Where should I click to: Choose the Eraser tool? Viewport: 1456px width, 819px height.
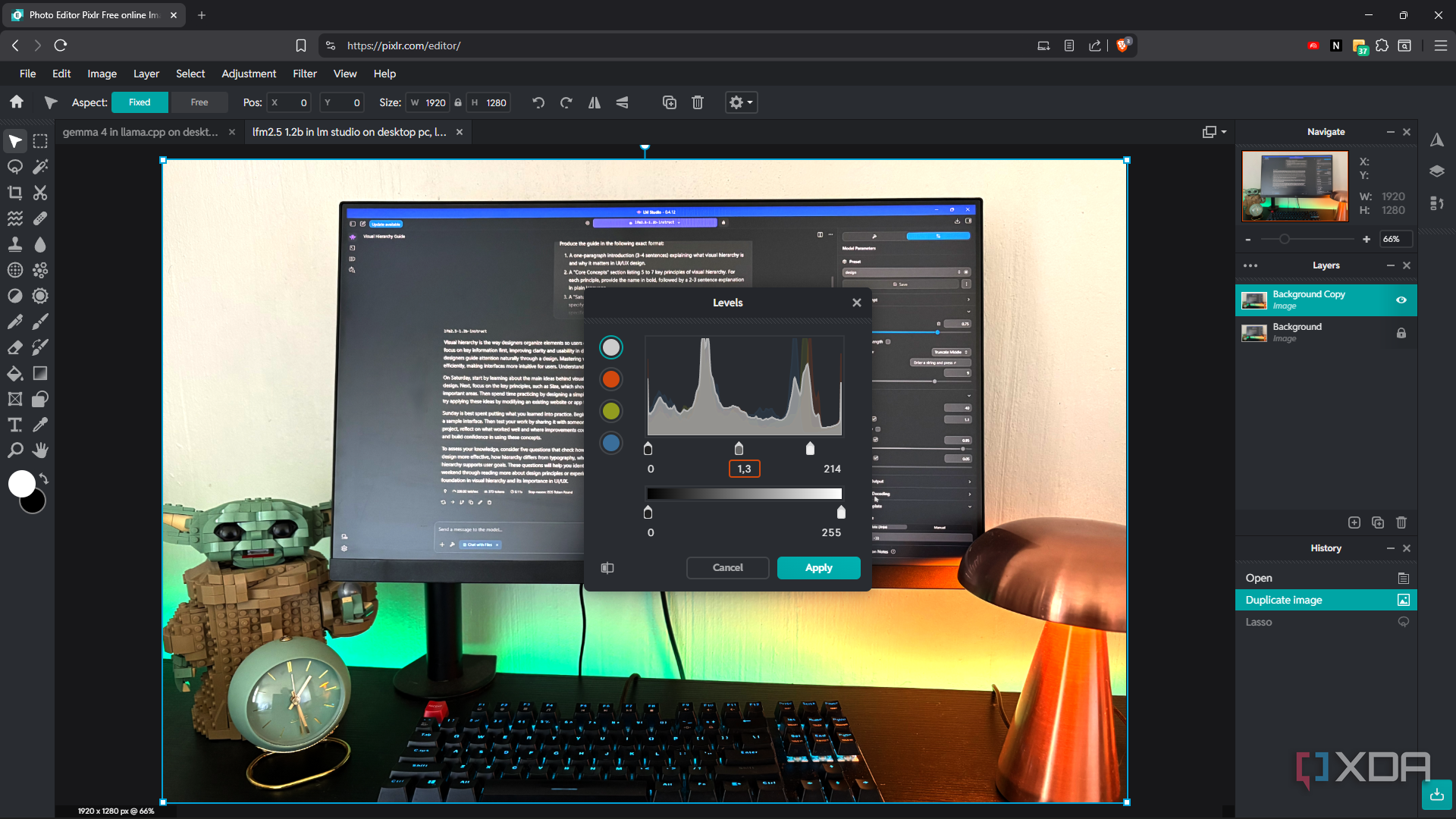[x=14, y=347]
